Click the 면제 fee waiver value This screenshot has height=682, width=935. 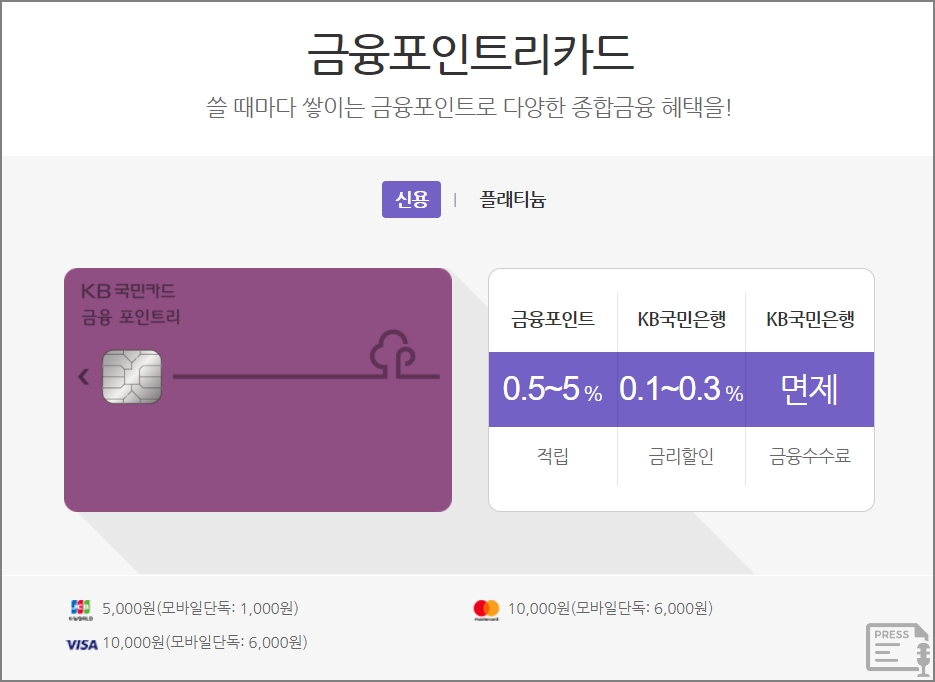tap(810, 389)
